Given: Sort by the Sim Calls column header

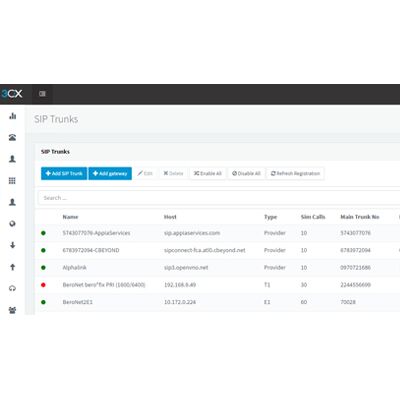Looking at the screenshot, I should click(x=313, y=217).
